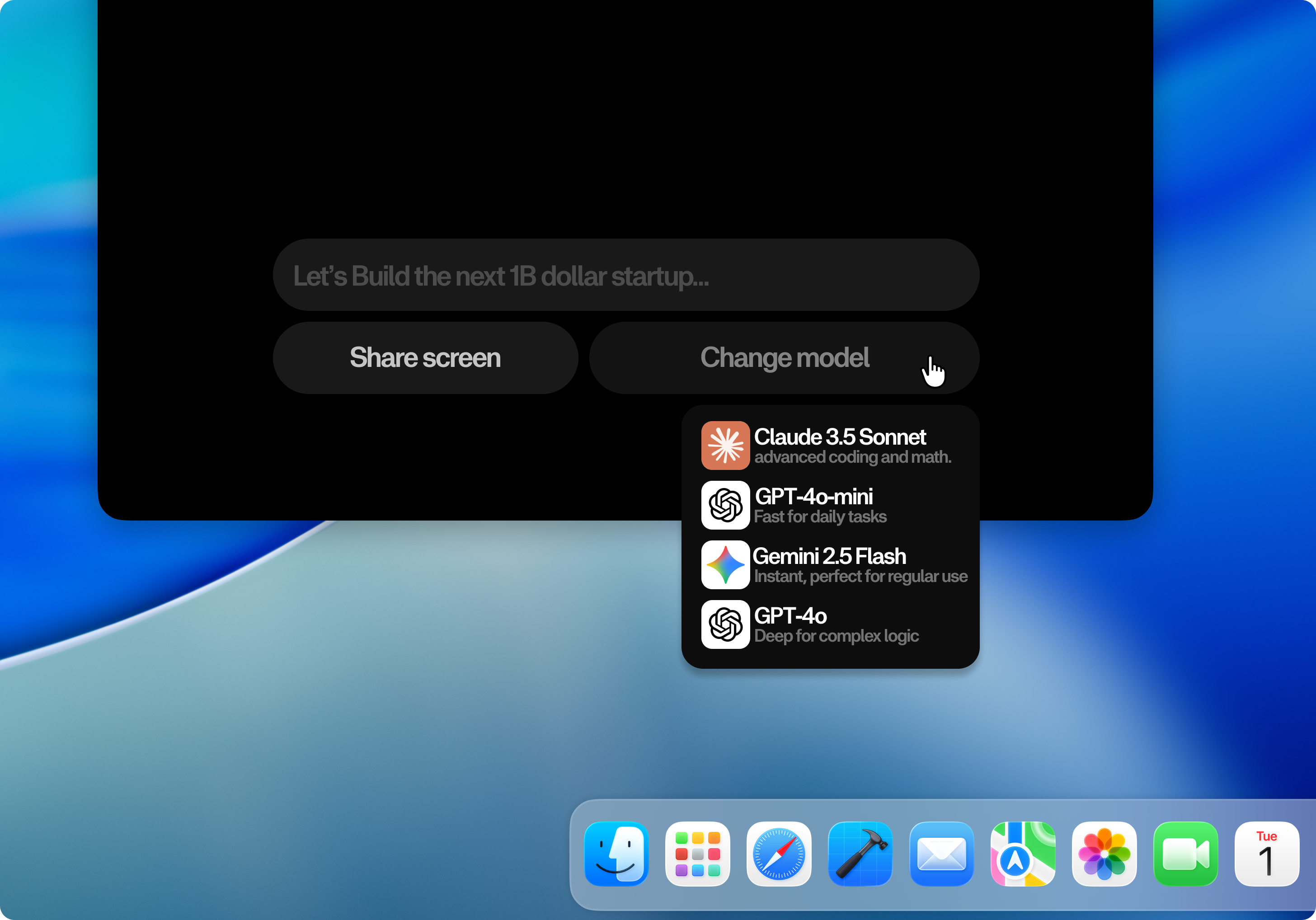Click the Share screen button

(x=425, y=358)
